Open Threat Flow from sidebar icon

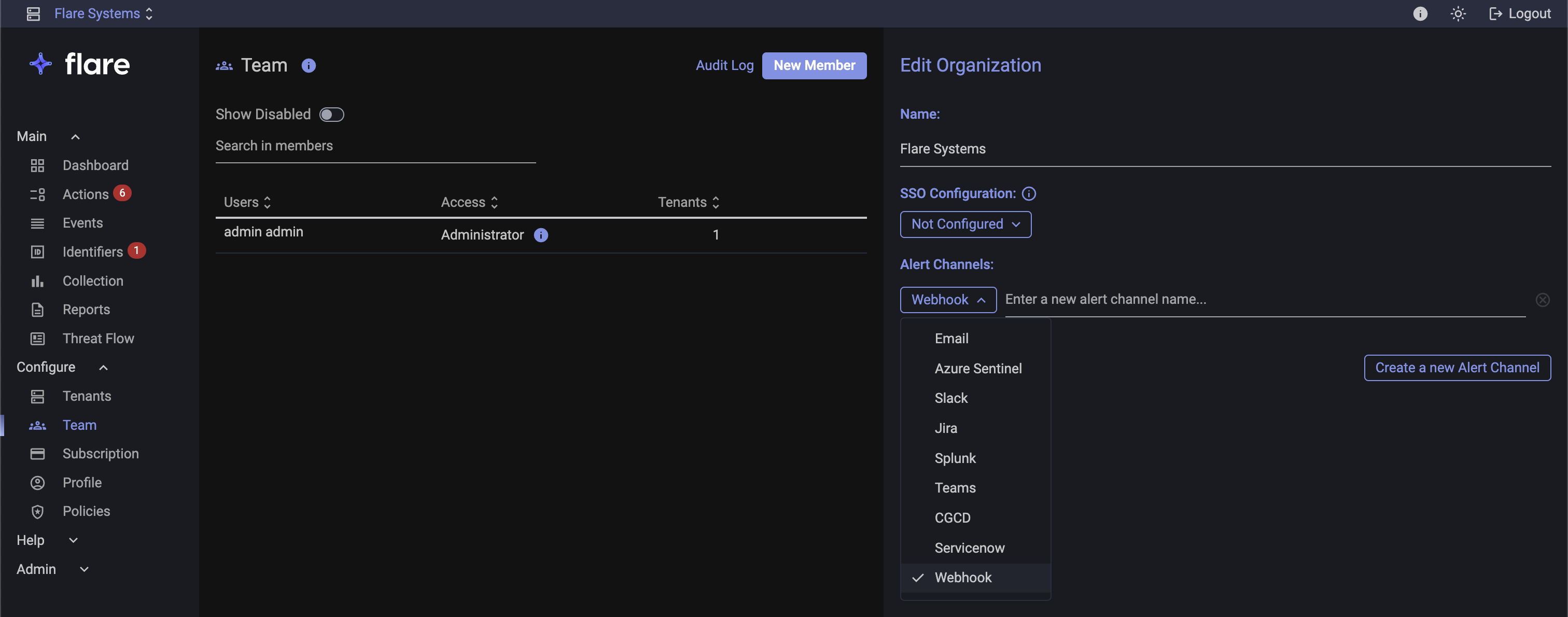click(x=38, y=339)
